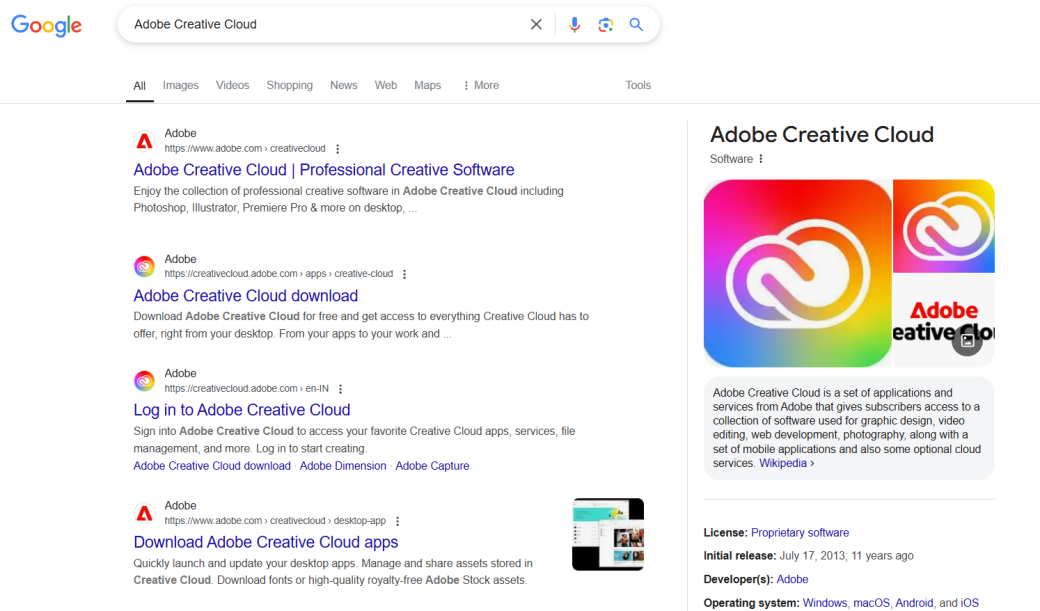Switch to the Images tab
The width and height of the screenshot is (1040, 611).
(180, 85)
